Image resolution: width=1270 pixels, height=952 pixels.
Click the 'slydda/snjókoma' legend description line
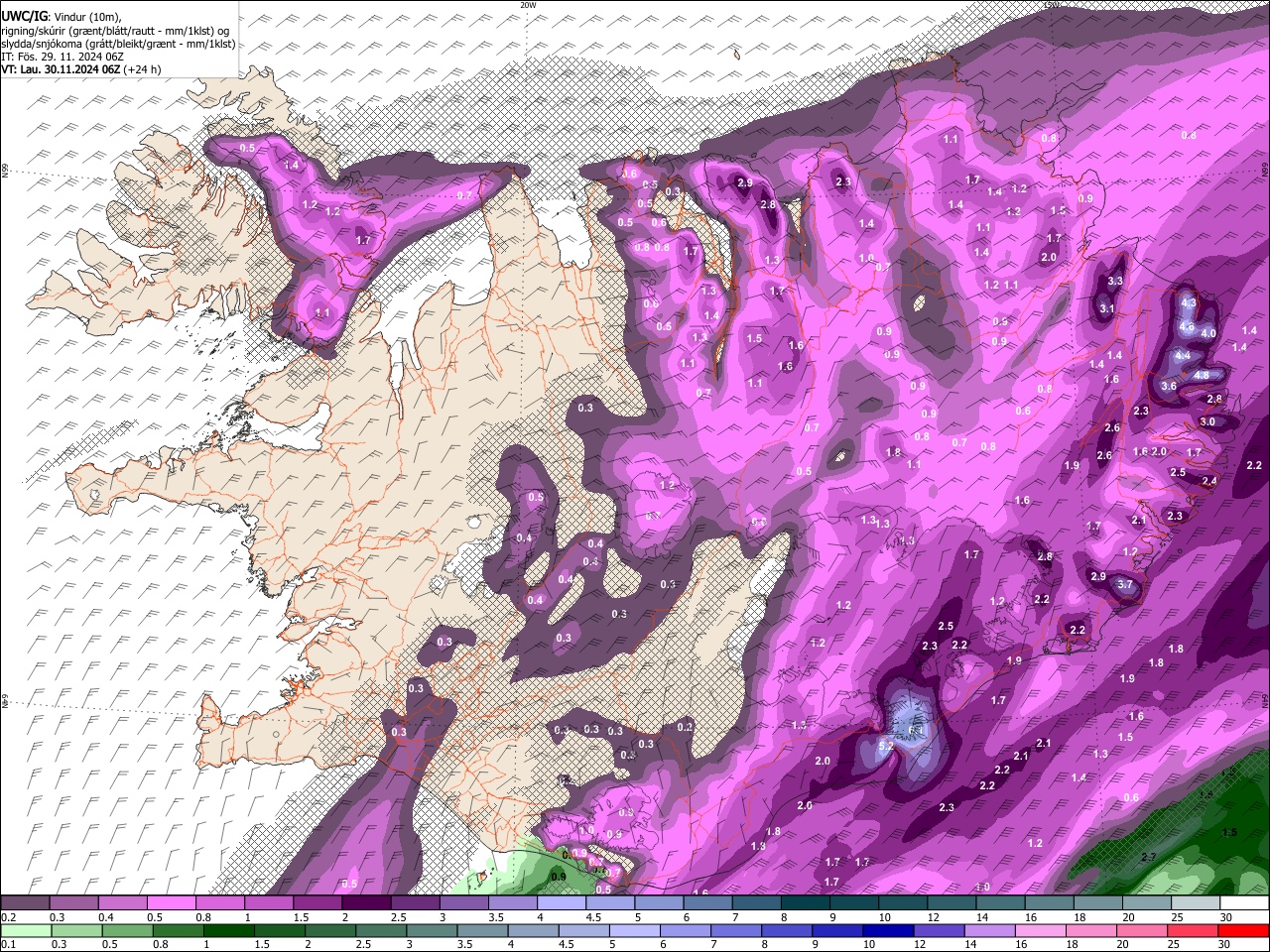pyautogui.click(x=118, y=44)
